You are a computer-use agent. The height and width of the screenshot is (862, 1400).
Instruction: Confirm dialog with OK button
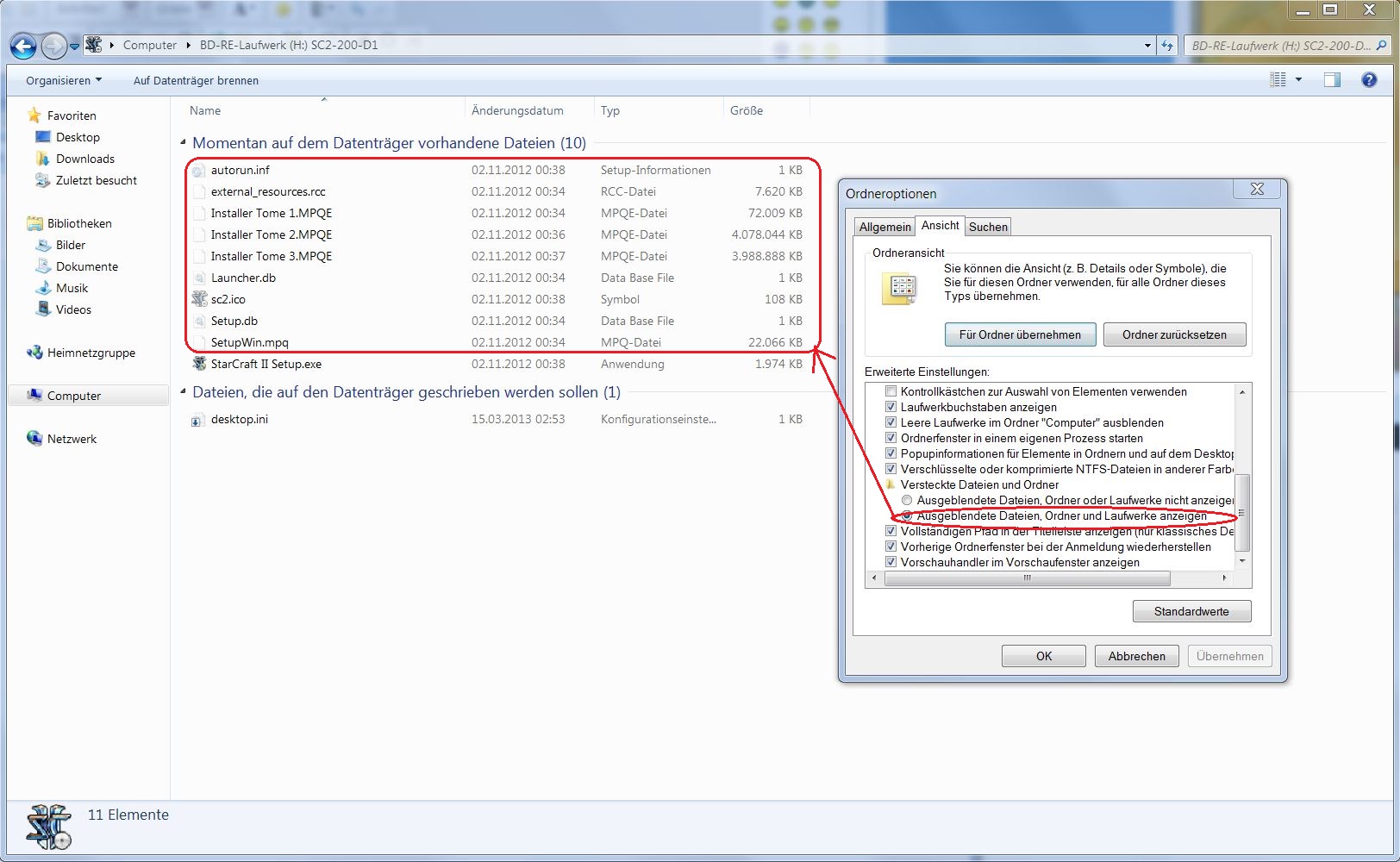pyautogui.click(x=1044, y=656)
